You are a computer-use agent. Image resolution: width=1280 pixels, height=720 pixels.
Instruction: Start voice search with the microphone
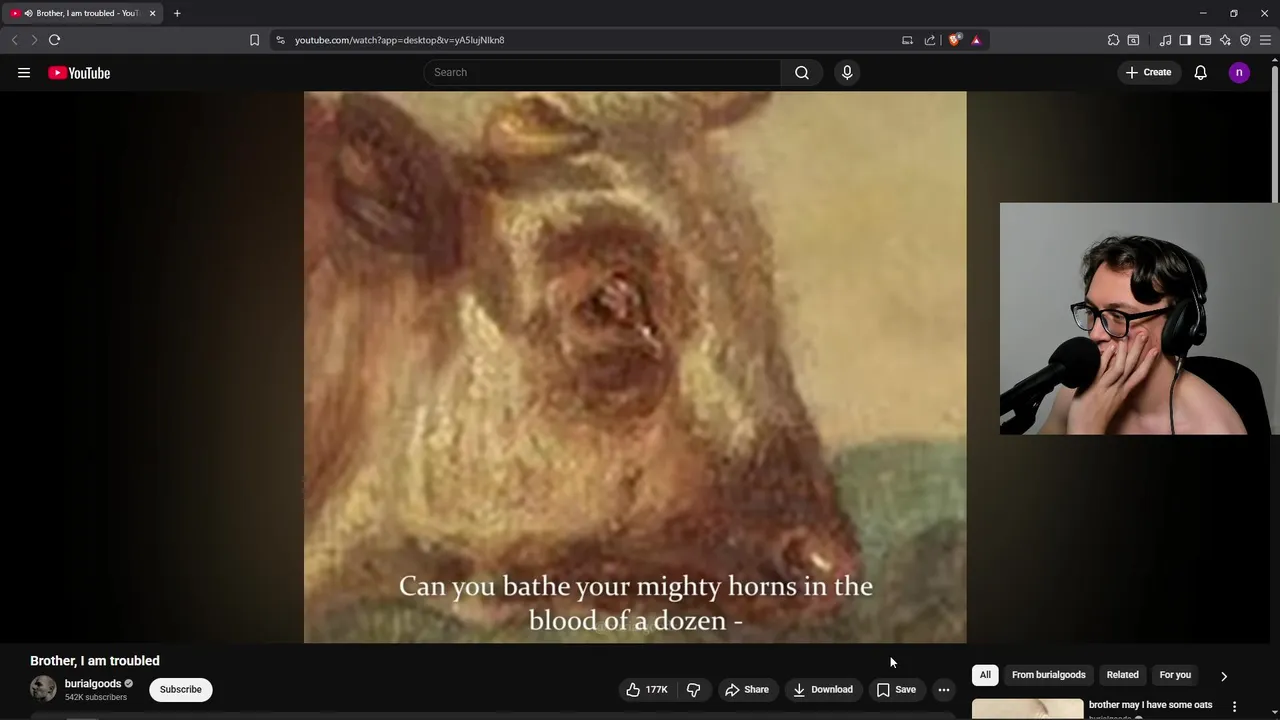coord(847,72)
